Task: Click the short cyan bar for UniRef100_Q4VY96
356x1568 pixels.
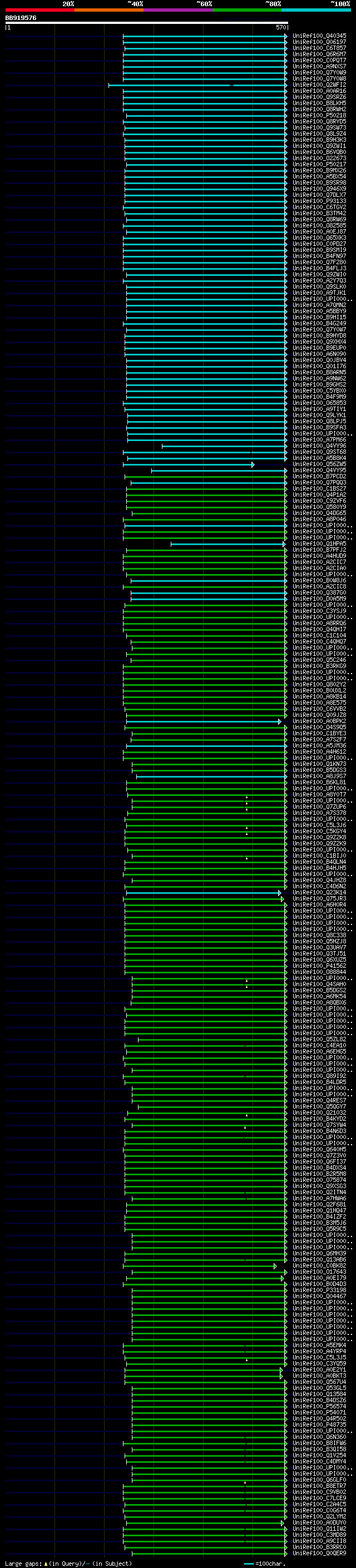Action: click(x=225, y=446)
